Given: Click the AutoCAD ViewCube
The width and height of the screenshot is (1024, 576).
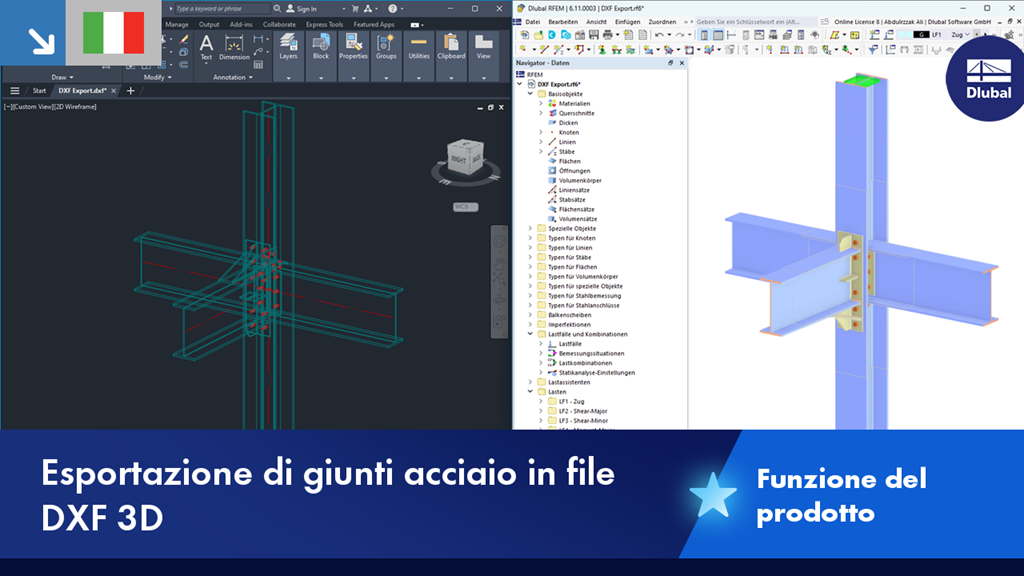Looking at the screenshot, I should coord(465,157).
